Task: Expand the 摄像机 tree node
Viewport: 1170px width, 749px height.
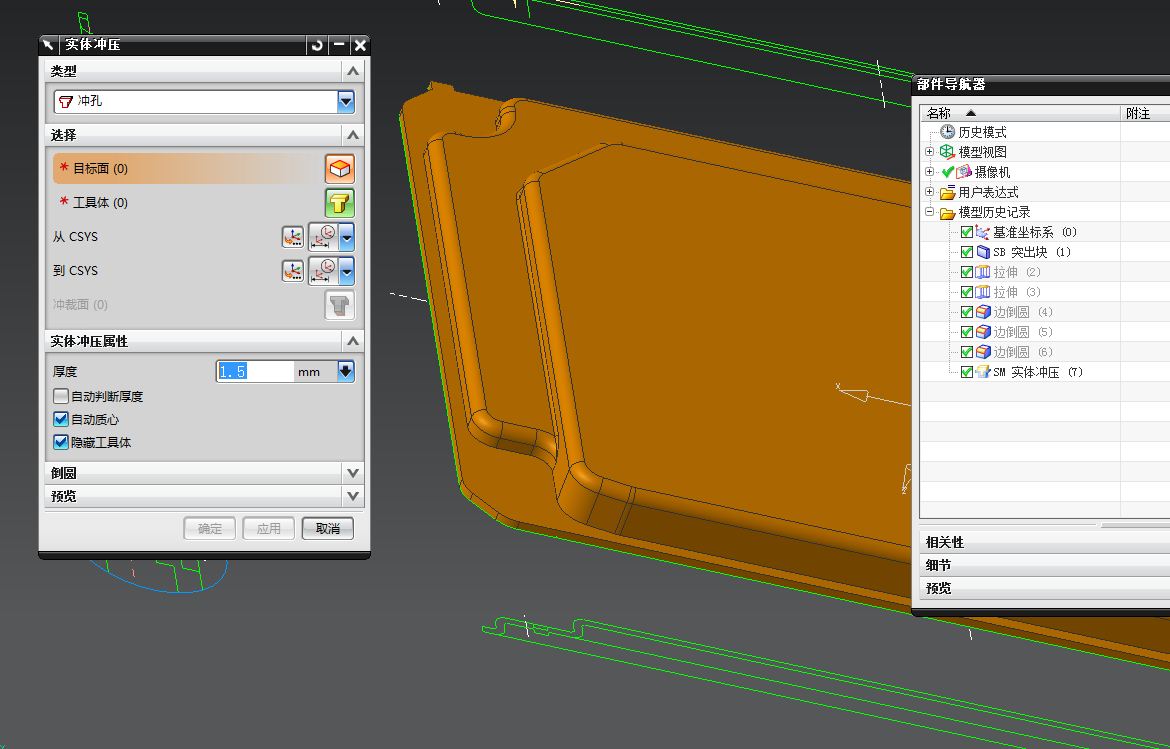Action: pos(929,172)
